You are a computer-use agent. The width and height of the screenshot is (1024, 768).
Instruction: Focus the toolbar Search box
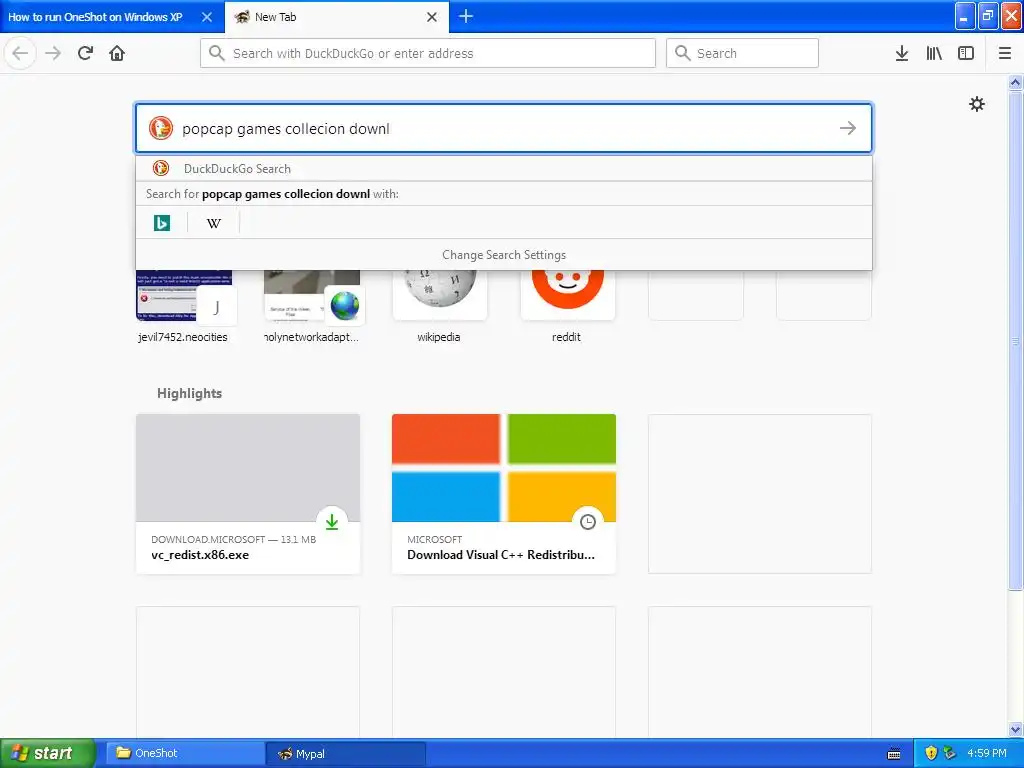tap(742, 53)
